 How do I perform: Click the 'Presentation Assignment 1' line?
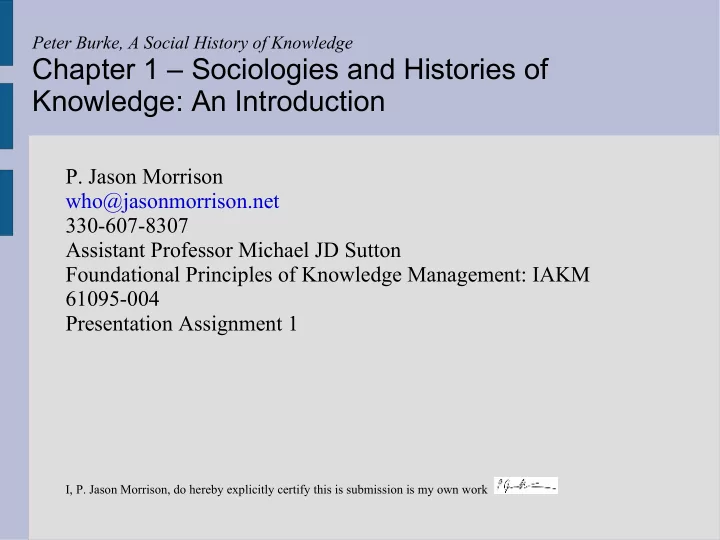click(181, 324)
